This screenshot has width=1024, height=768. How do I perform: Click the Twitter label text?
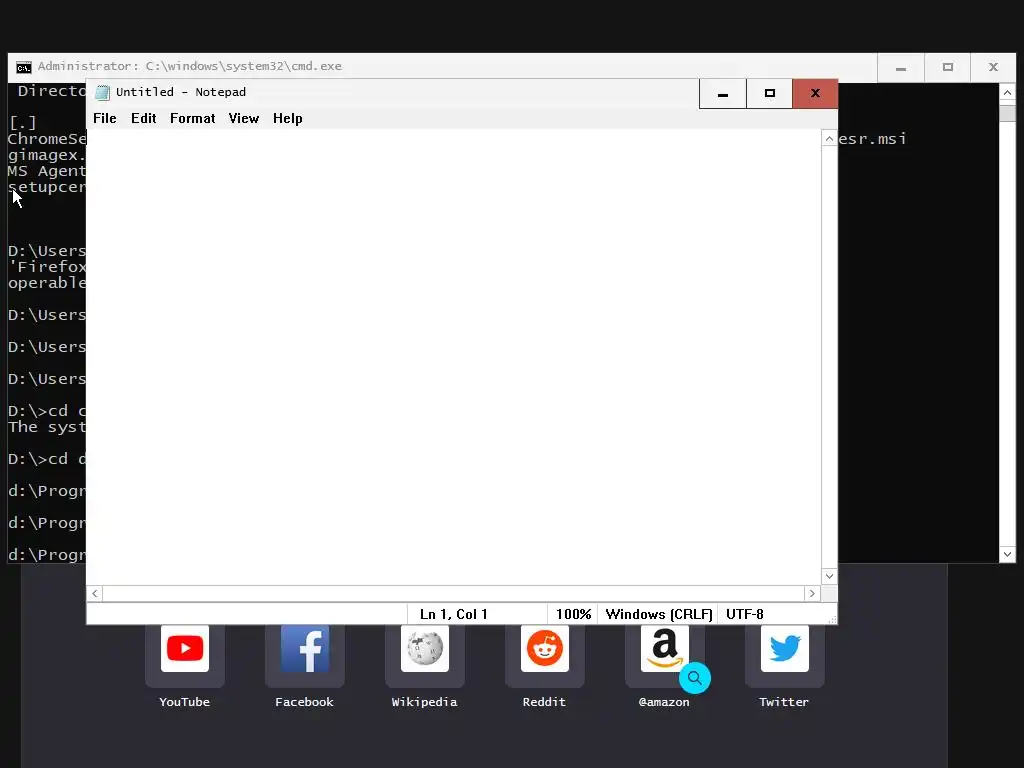point(784,702)
